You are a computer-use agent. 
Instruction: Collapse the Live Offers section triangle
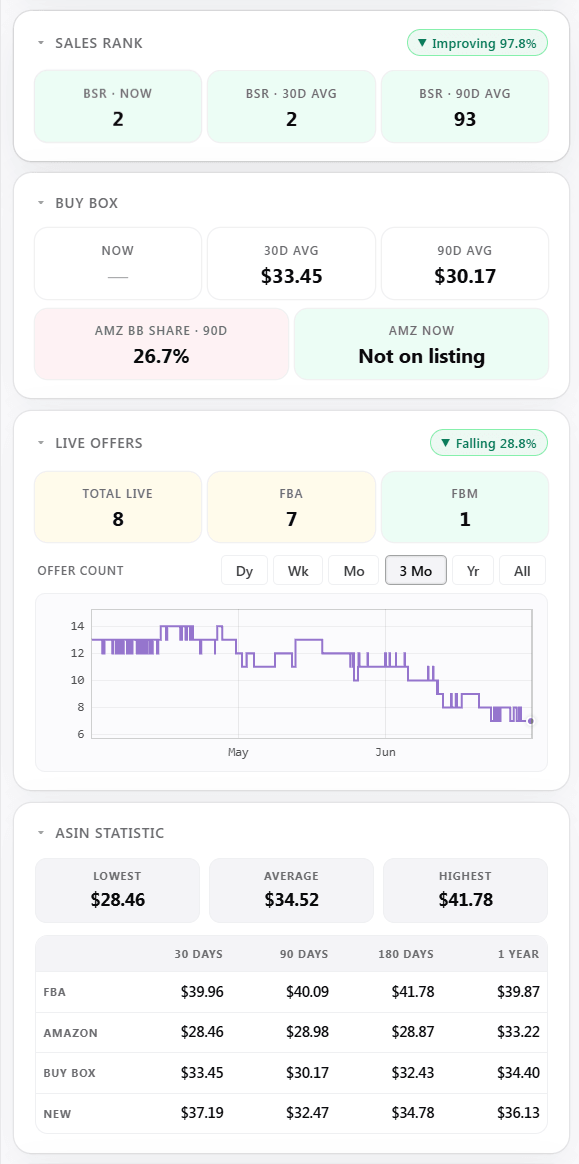41,443
